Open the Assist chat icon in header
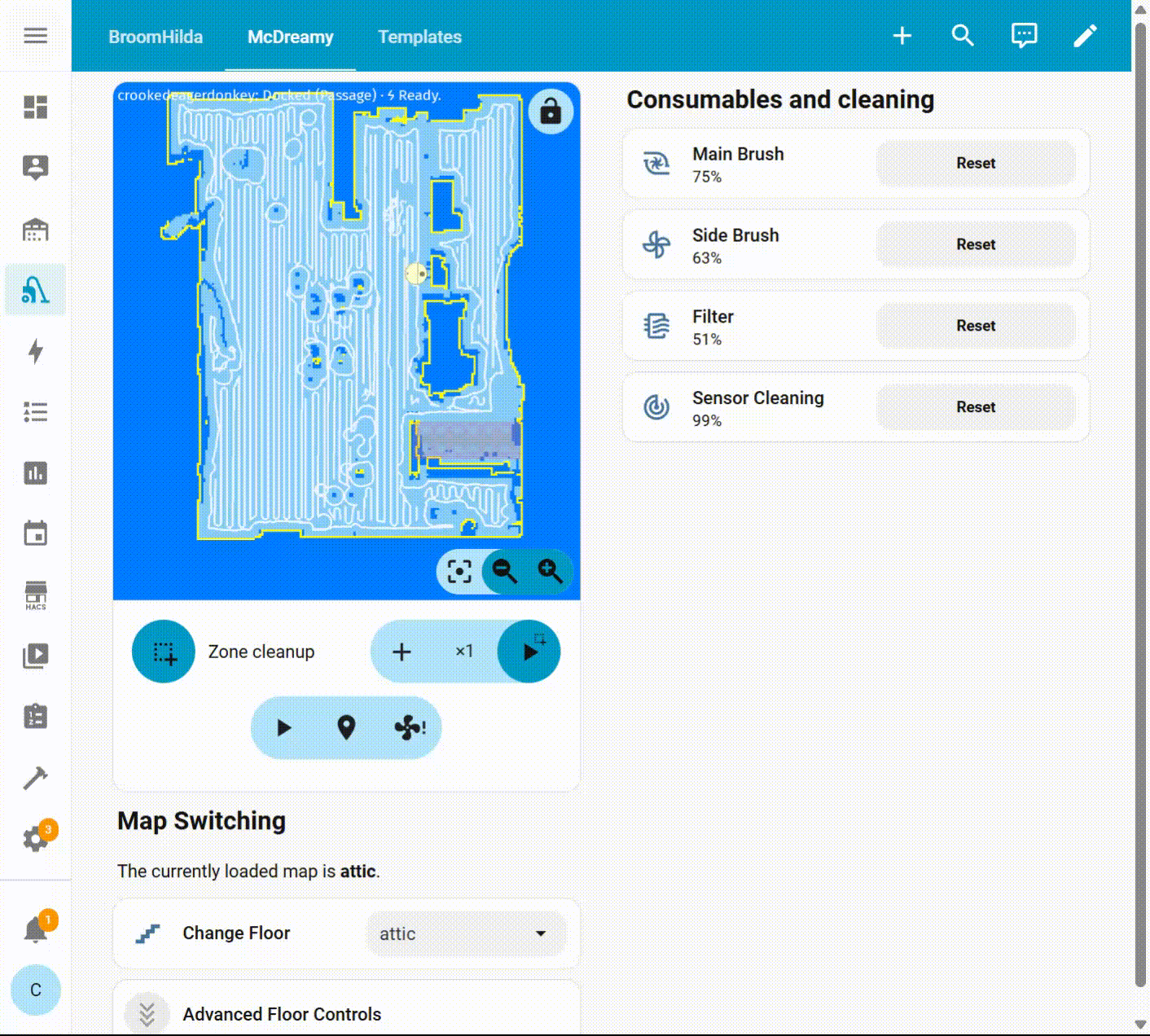 1024,36
